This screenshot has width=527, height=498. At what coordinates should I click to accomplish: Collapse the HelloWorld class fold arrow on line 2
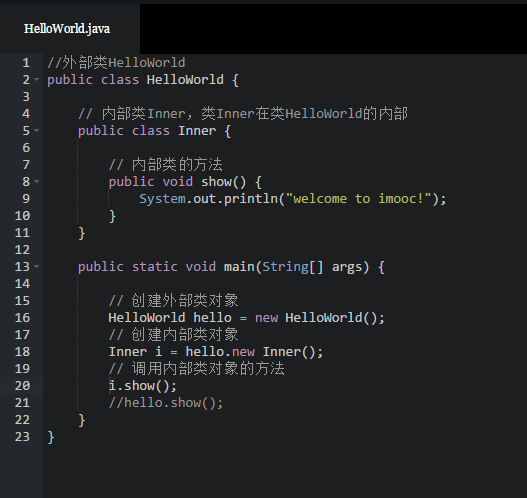click(36, 80)
